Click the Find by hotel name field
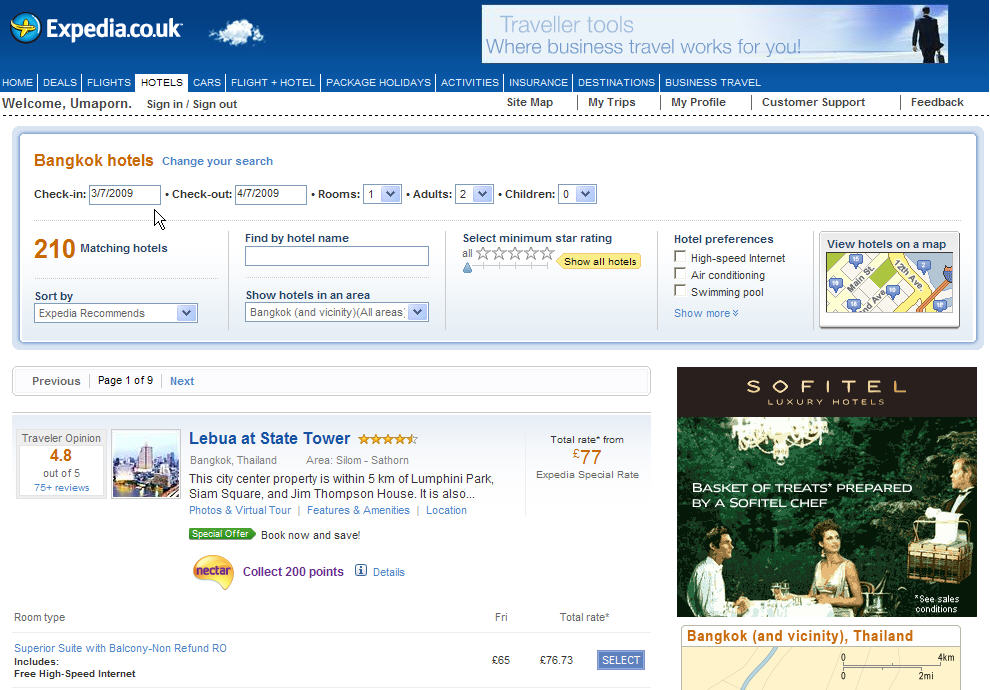Viewport: 990px width, 690px height. coord(337,256)
